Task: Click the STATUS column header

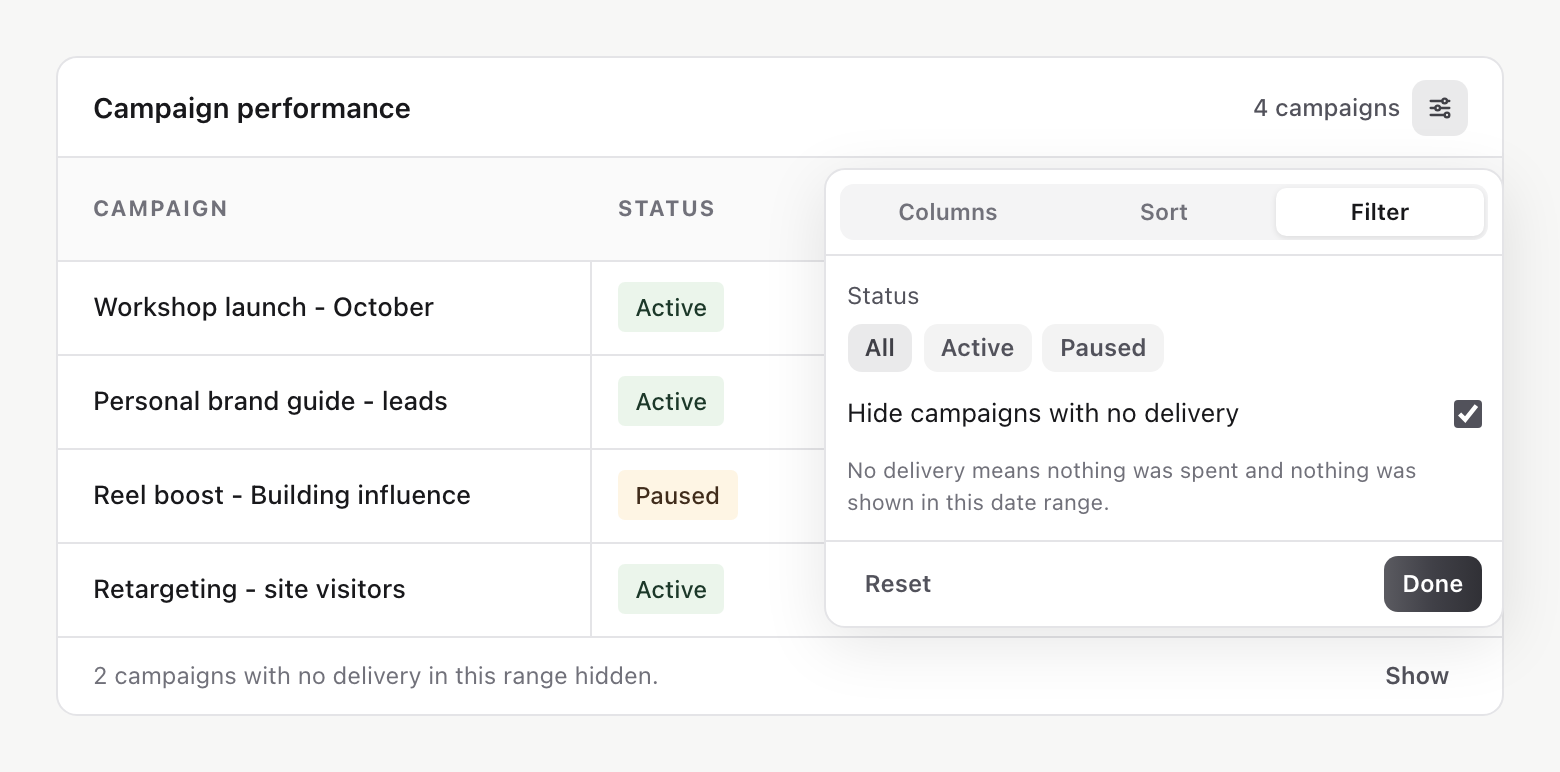Action: pos(666,209)
